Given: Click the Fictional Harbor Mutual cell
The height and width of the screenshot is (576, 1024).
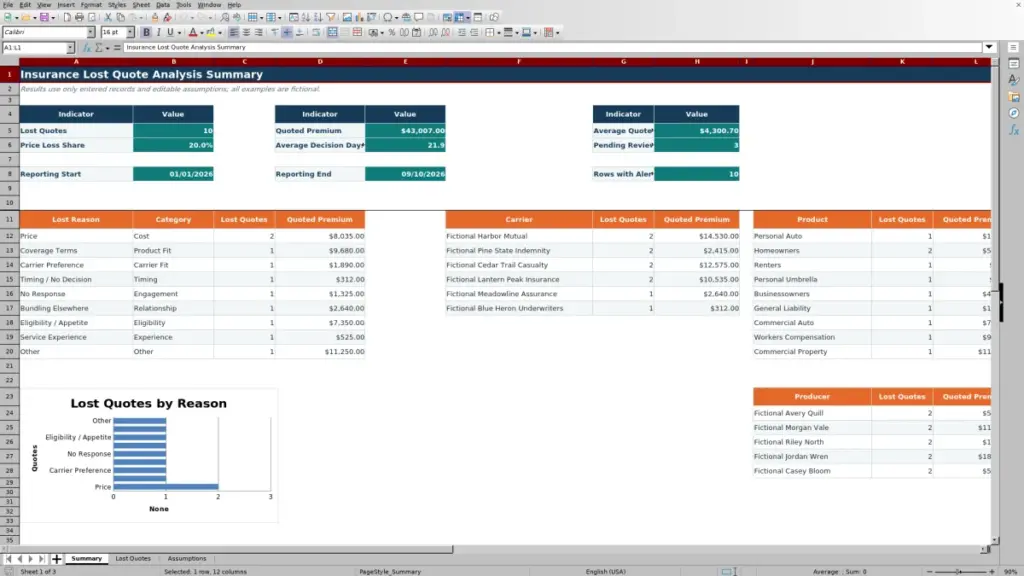Looking at the screenshot, I should tap(519, 236).
